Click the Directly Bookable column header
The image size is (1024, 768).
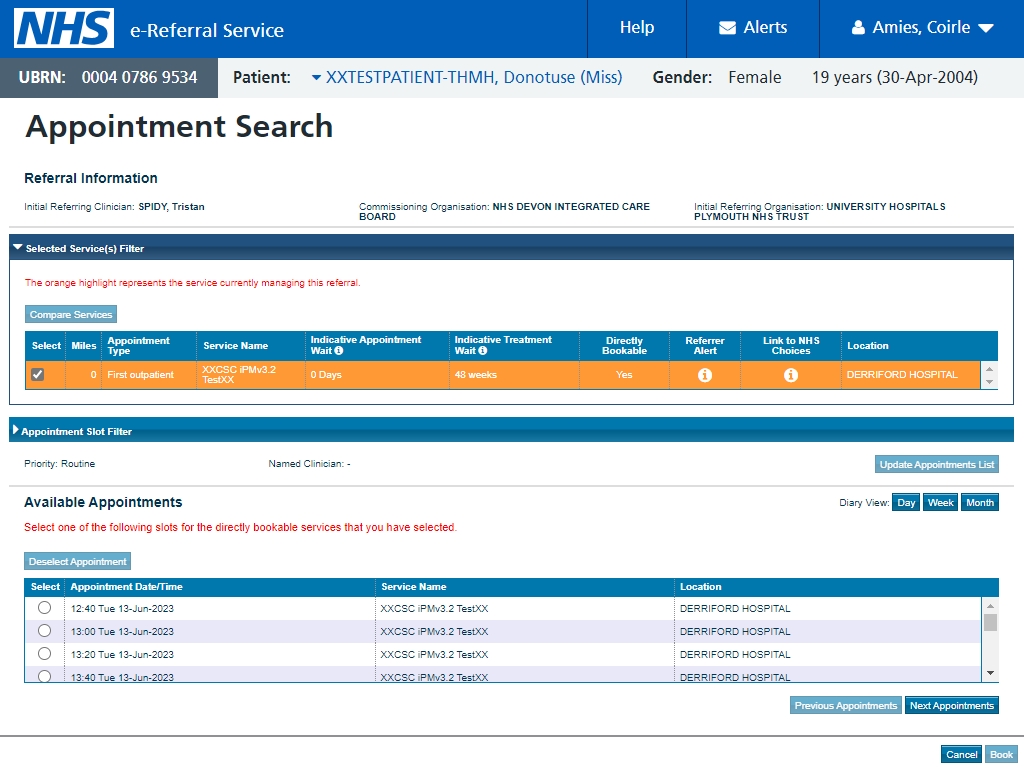(624, 345)
